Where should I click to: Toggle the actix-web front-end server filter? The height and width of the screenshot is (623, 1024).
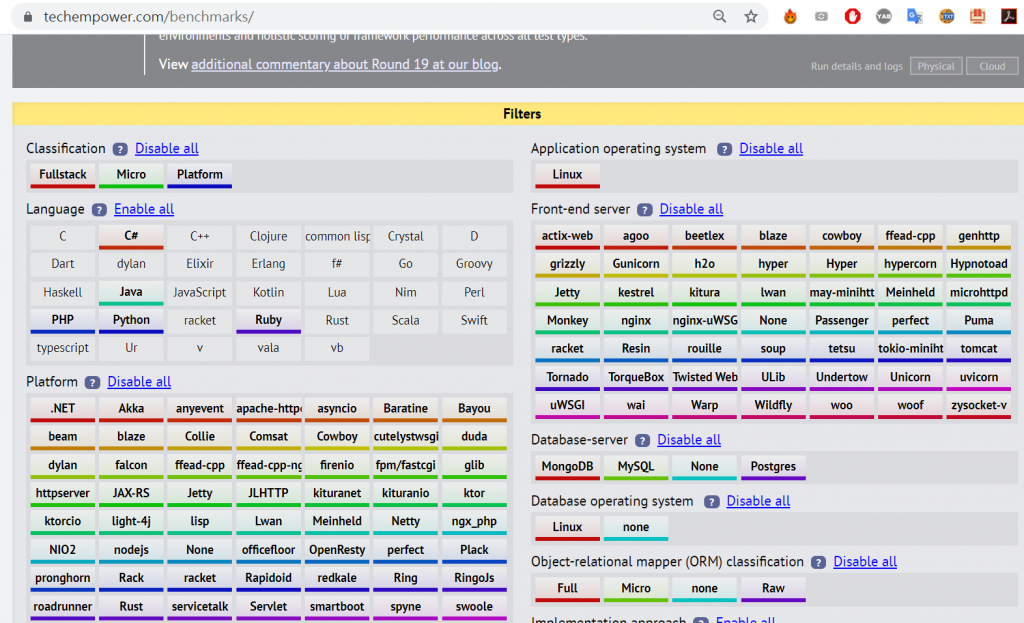(568, 237)
